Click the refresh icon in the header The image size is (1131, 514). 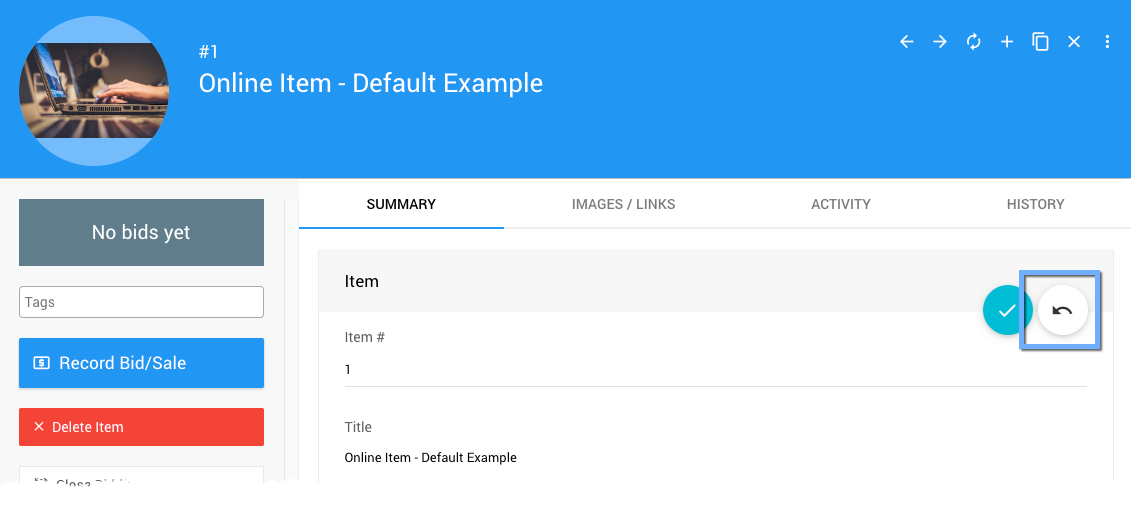pyautogui.click(x=973, y=42)
